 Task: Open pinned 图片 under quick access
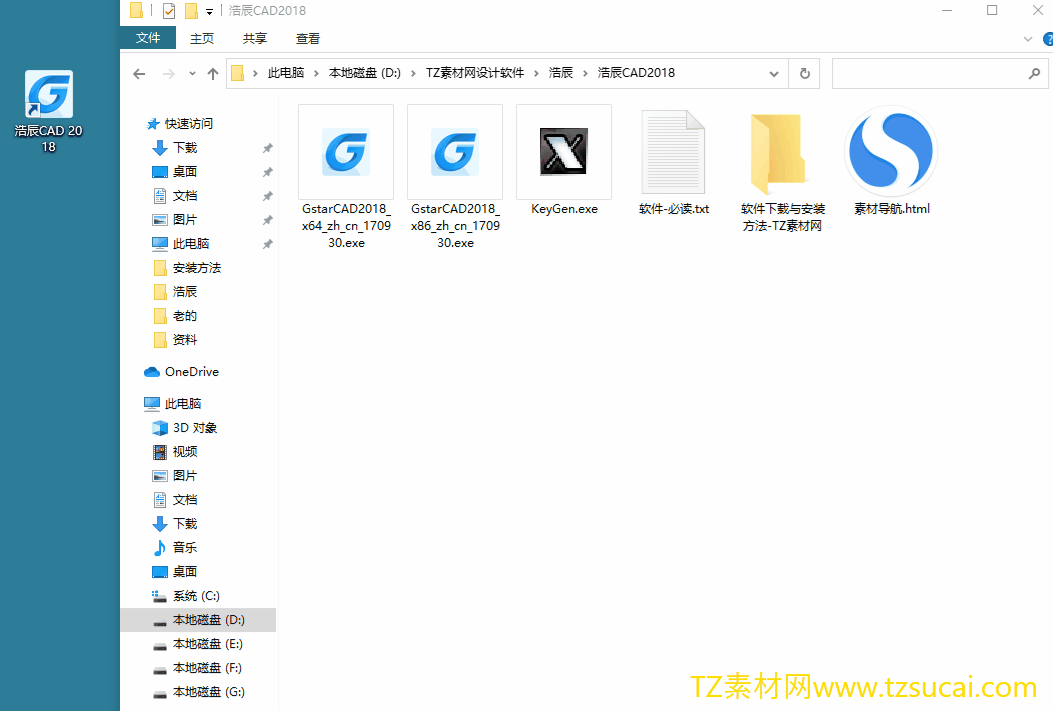(175, 220)
